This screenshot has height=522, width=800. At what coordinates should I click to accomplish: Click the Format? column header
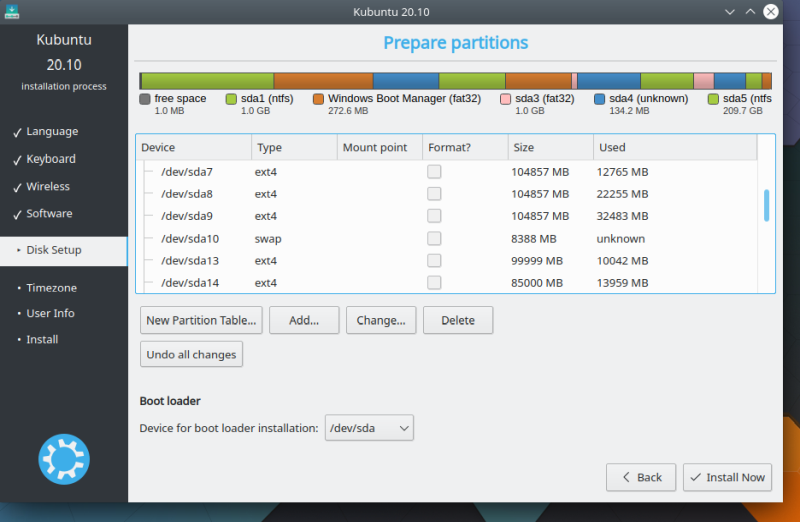click(x=465, y=147)
